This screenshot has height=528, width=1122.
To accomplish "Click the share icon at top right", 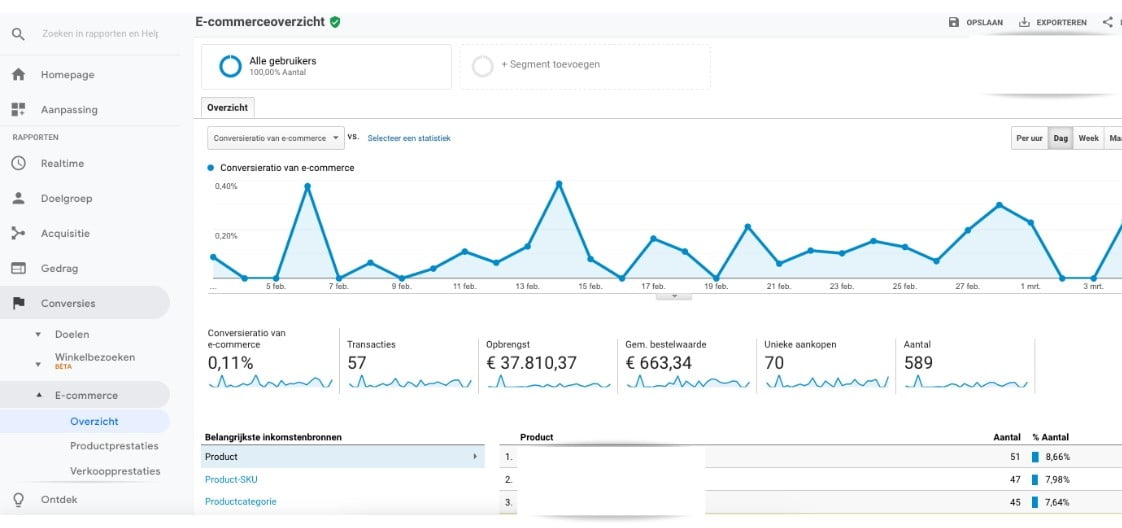I will coord(1108,22).
